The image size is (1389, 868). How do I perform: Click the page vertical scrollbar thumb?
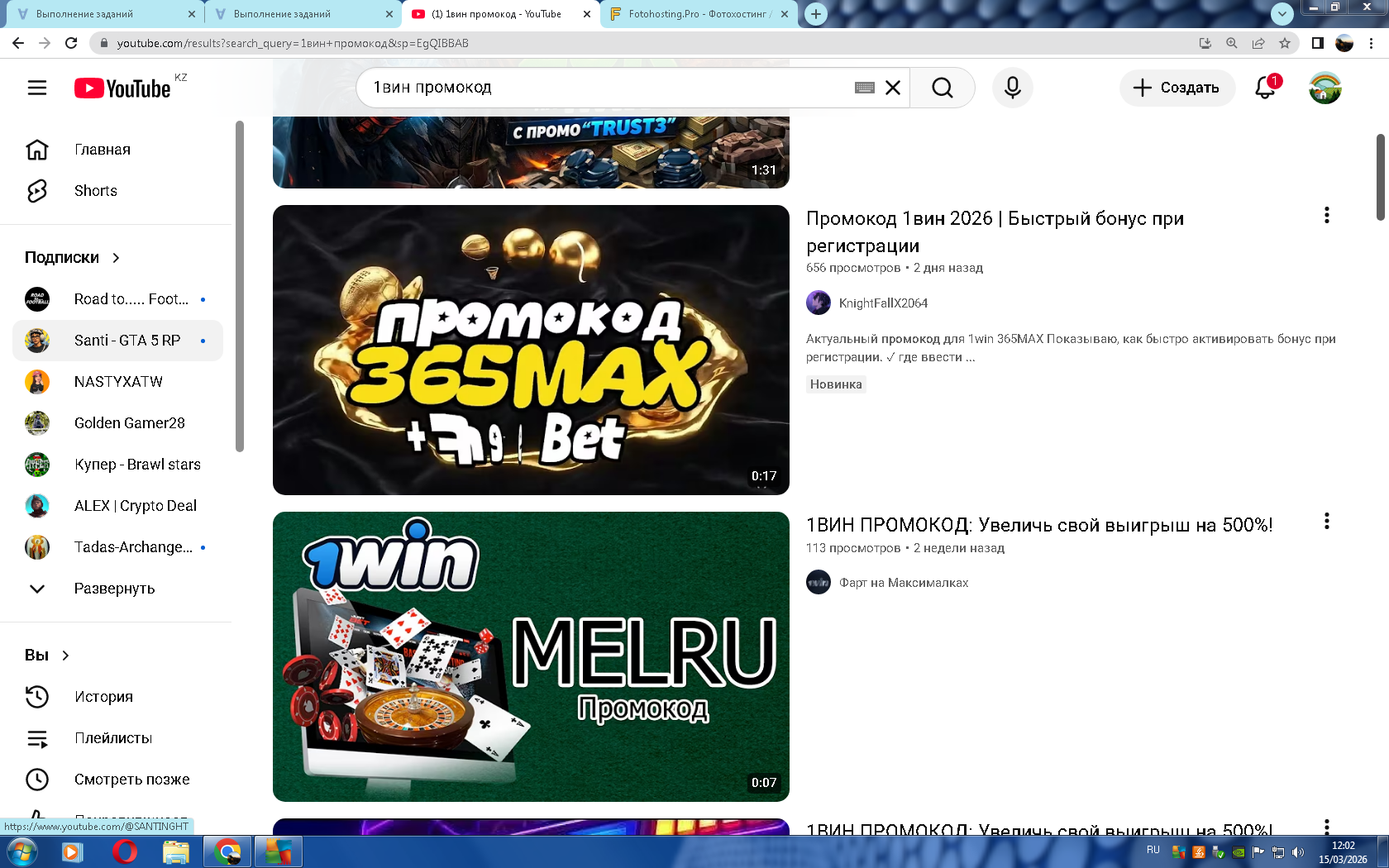click(1380, 177)
